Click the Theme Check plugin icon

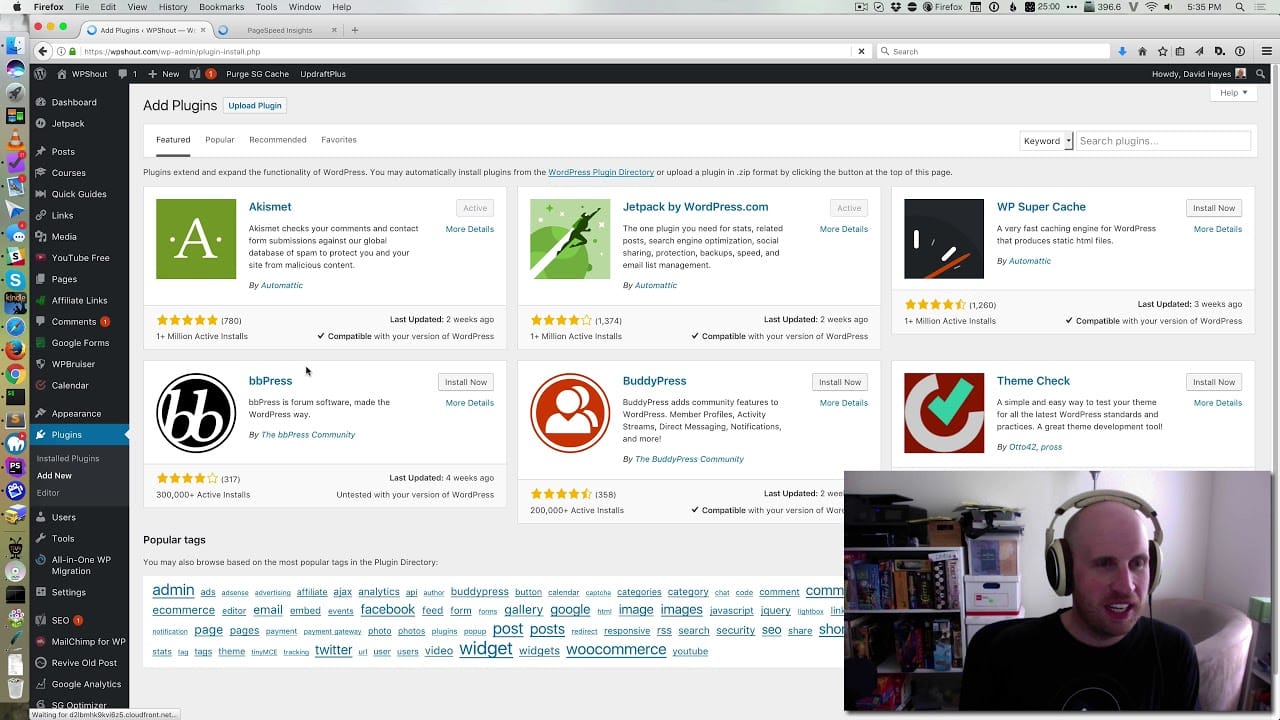click(944, 413)
